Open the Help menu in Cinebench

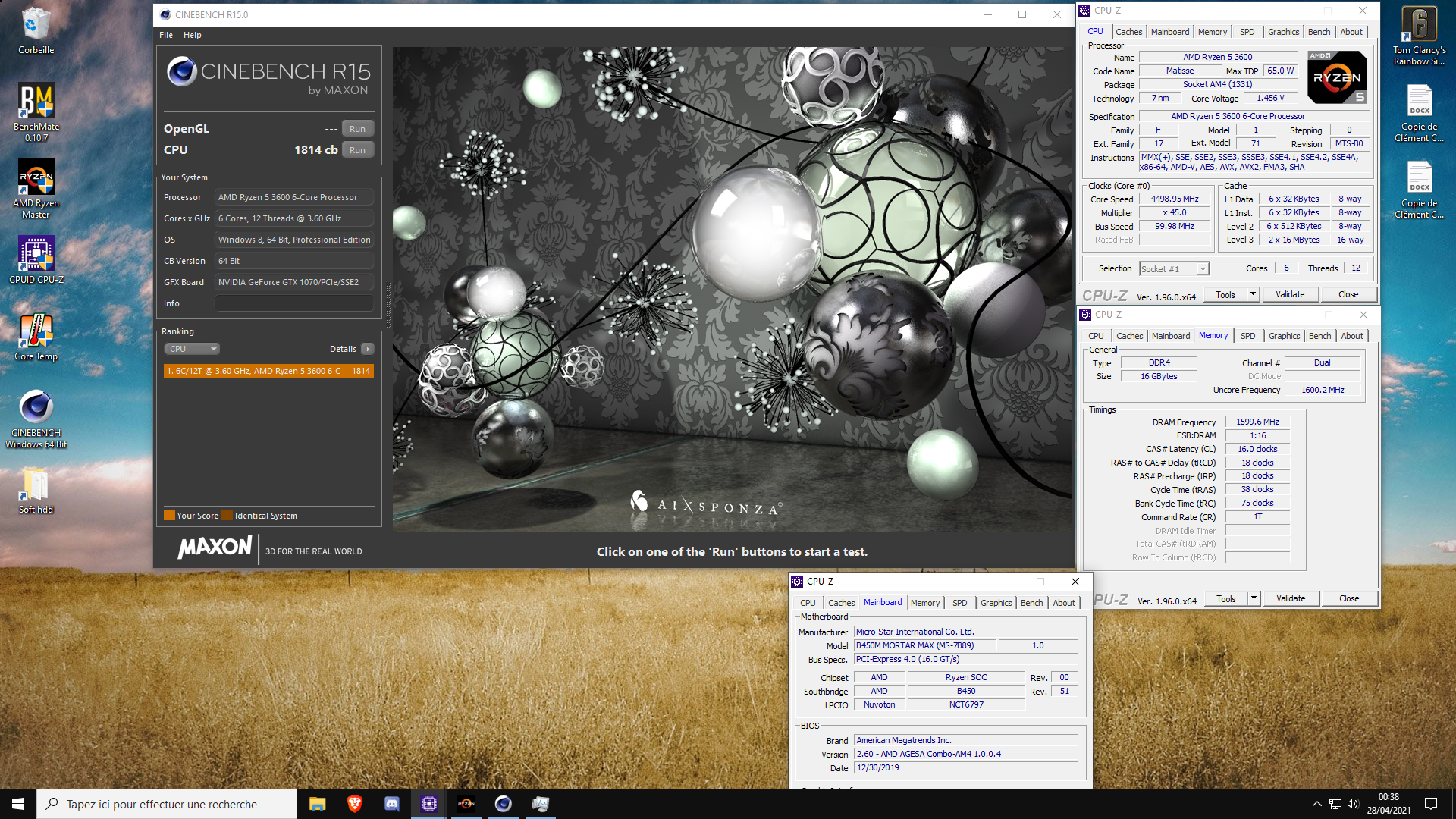(193, 35)
